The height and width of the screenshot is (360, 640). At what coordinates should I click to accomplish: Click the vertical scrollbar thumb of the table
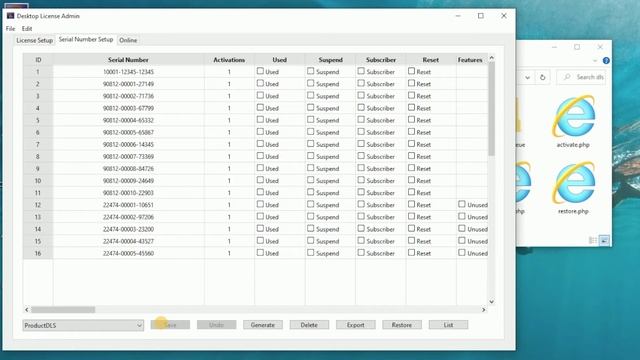[491, 109]
